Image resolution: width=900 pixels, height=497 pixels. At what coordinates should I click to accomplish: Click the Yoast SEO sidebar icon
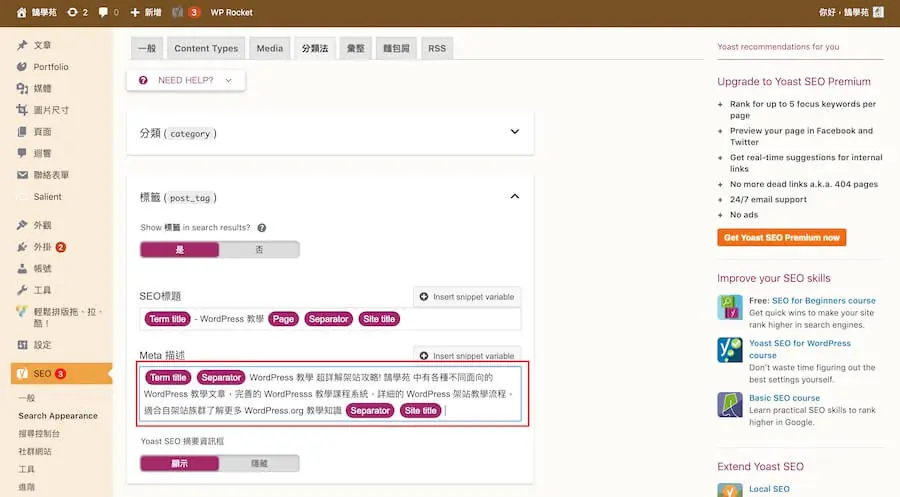tap(22, 374)
